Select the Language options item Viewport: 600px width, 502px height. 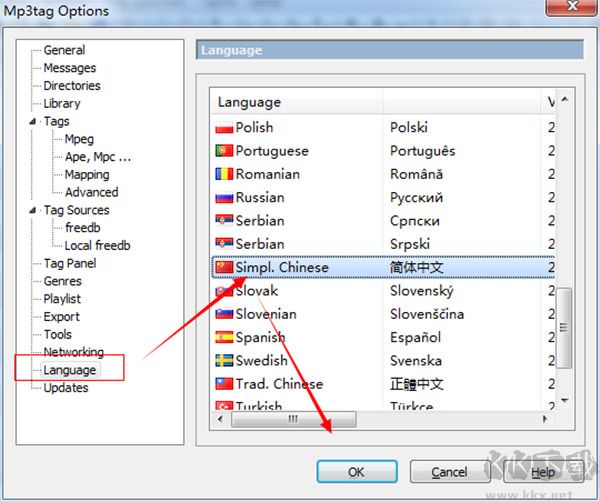click(x=70, y=370)
